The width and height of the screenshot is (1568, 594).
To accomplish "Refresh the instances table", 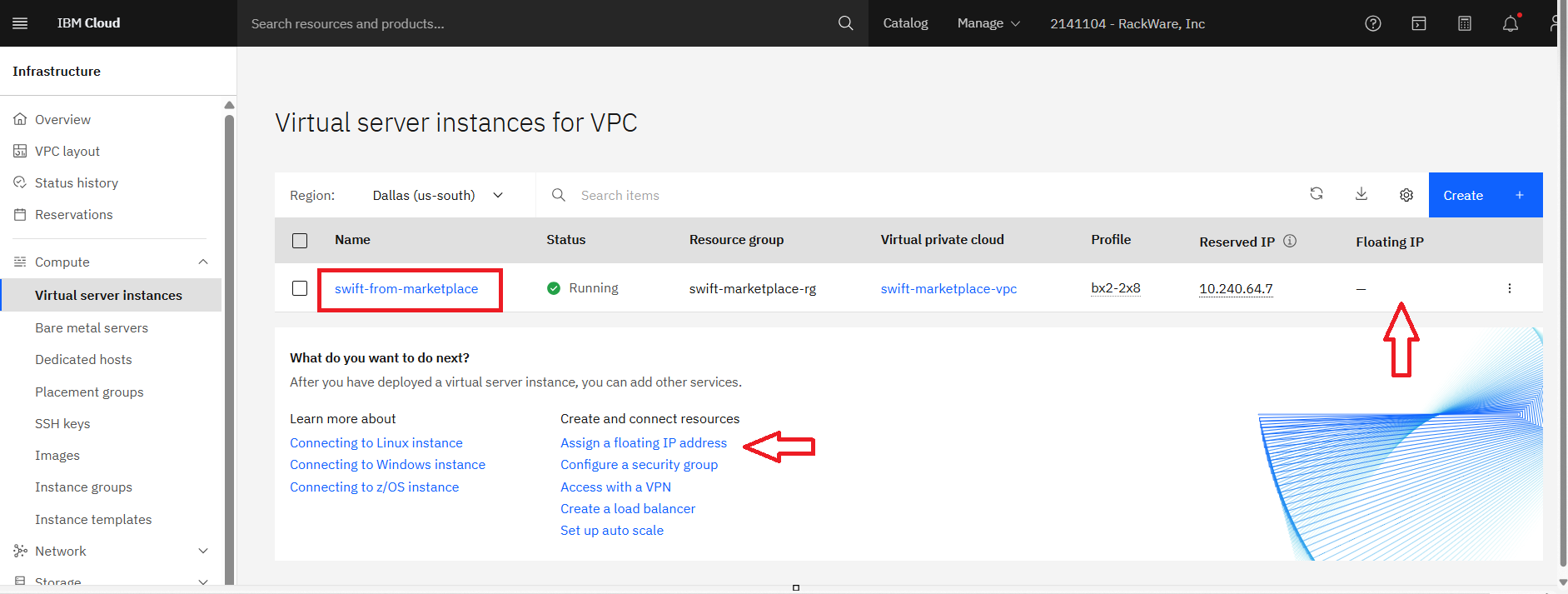I will pos(1317,193).
